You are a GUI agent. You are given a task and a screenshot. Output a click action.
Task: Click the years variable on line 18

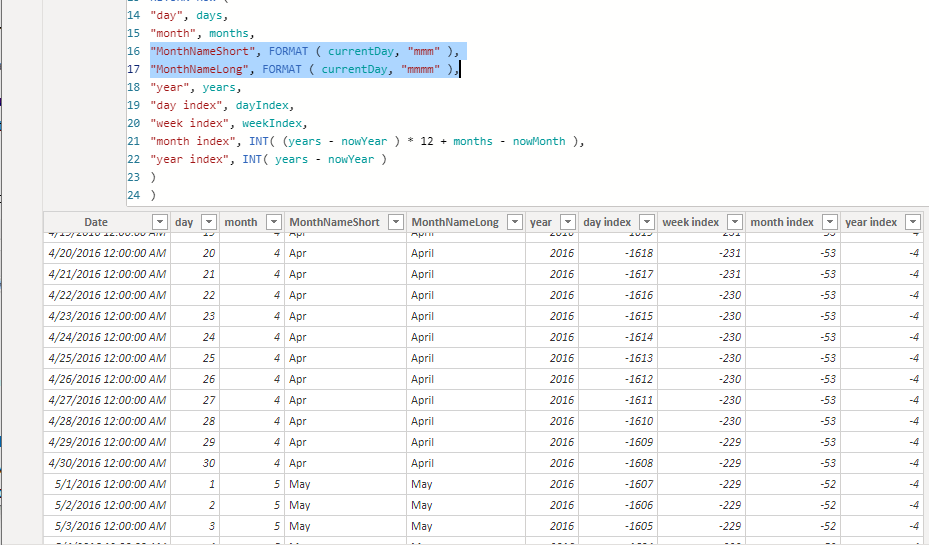coord(219,87)
